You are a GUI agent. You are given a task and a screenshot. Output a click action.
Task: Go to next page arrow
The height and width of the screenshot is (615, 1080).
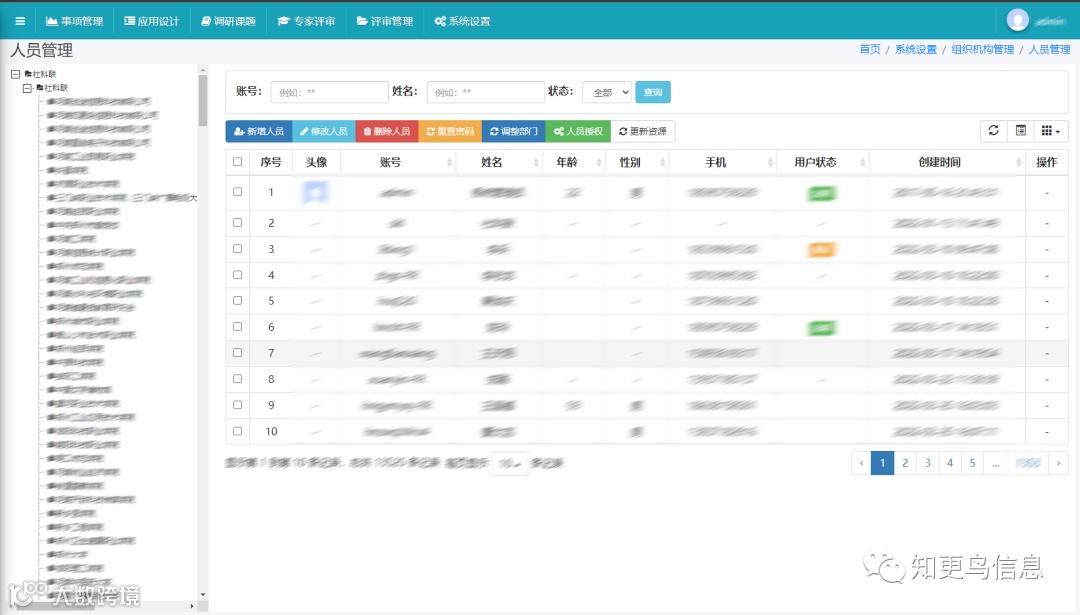pos(1059,463)
